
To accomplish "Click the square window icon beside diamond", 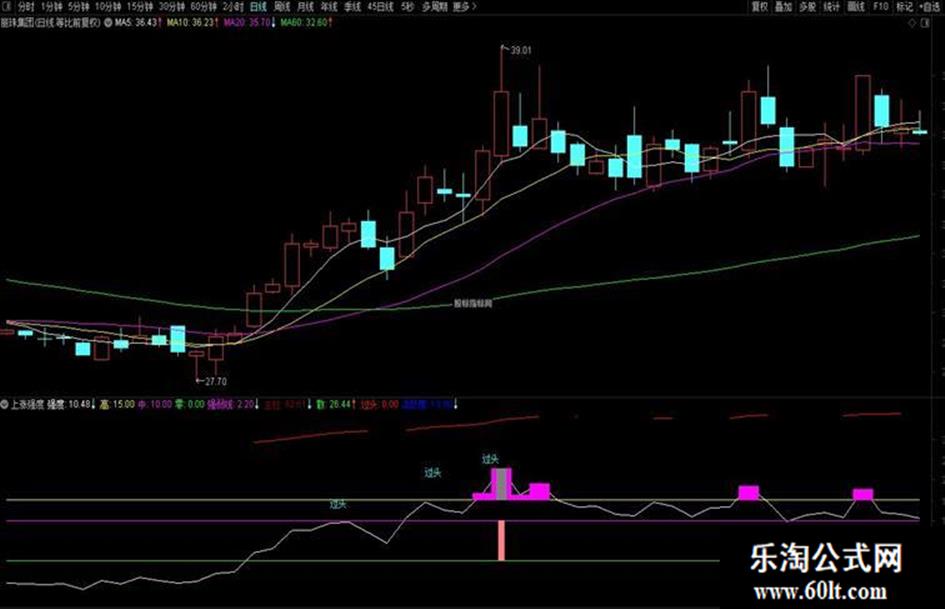I will point(926,23).
